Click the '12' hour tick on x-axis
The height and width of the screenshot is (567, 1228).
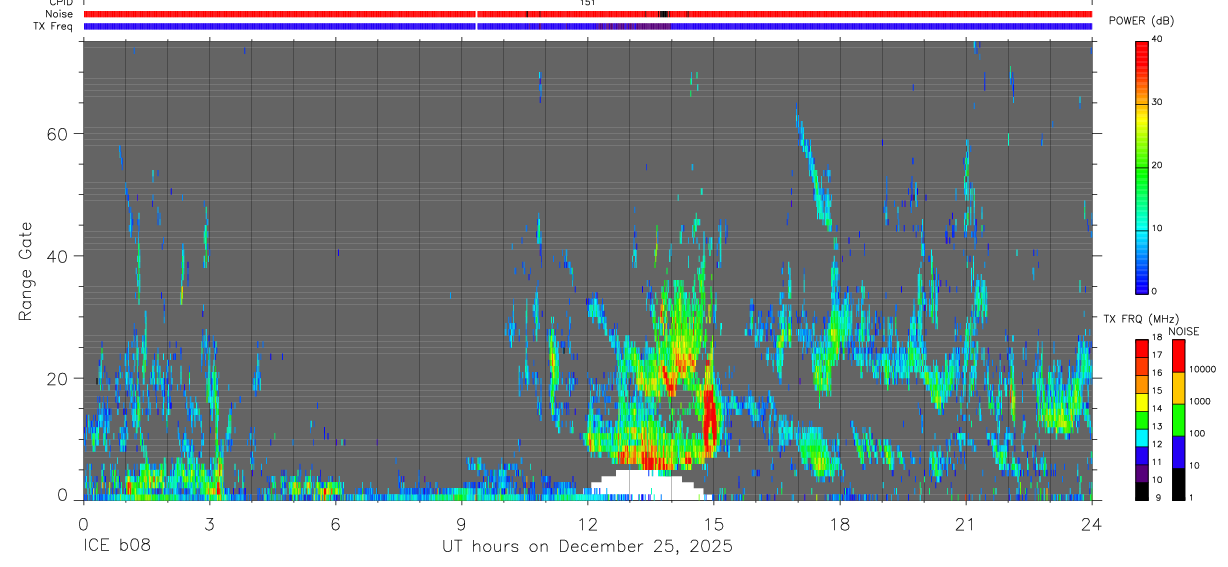pos(587,523)
